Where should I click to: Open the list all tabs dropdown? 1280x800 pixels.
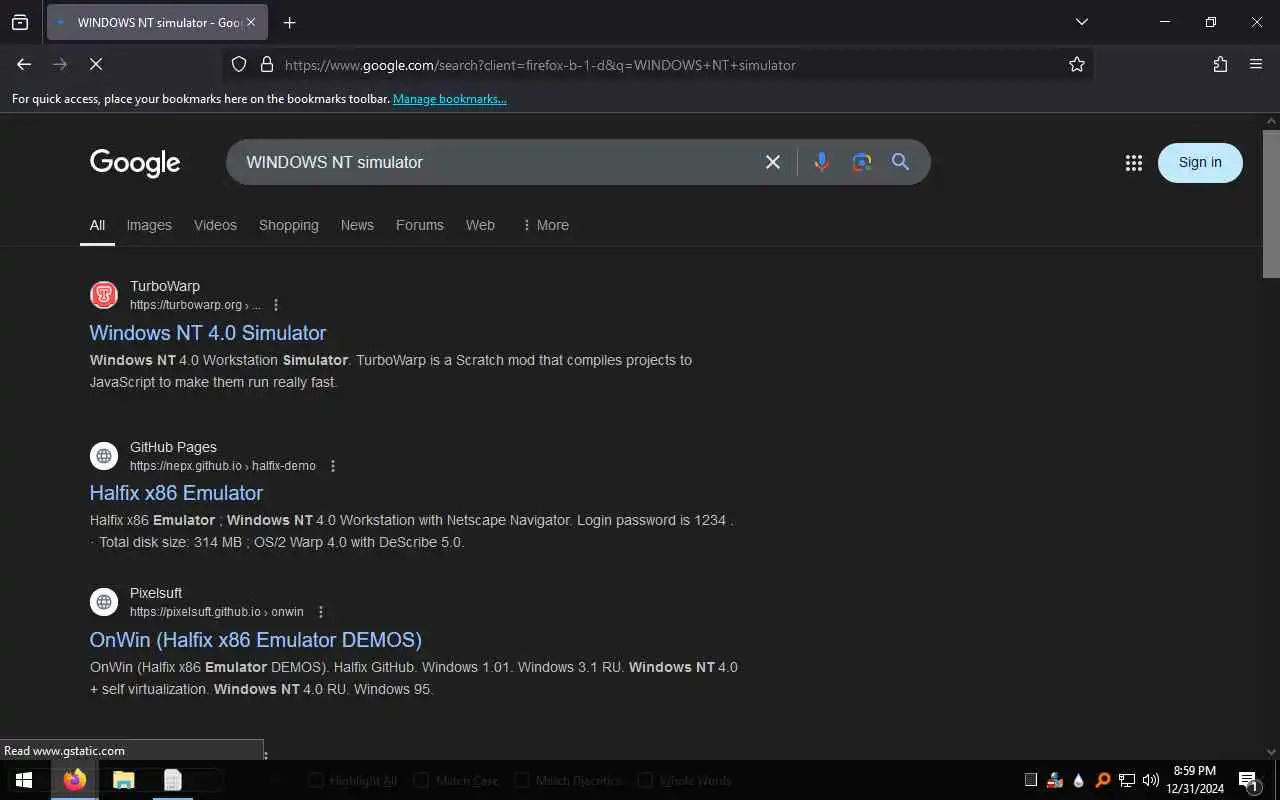[x=1081, y=22]
